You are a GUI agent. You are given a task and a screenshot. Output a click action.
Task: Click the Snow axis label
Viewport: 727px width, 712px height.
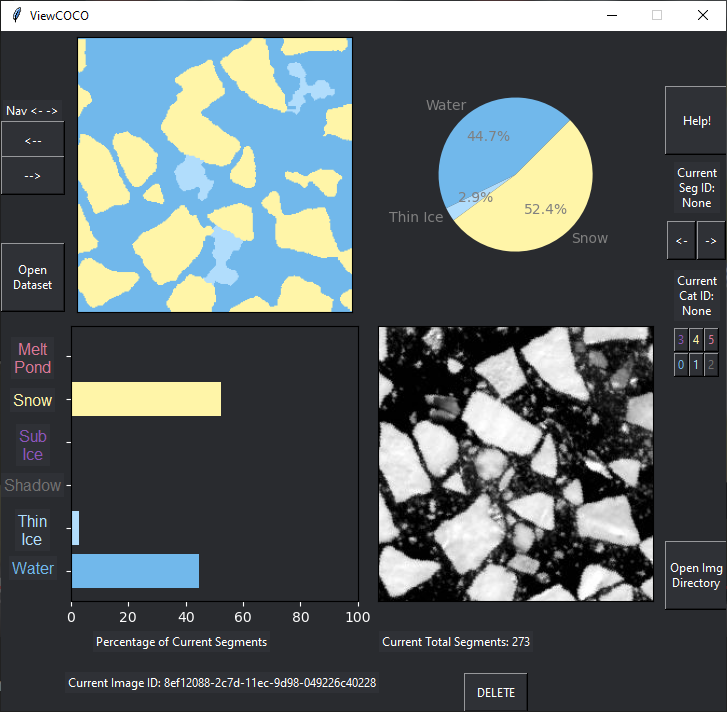pyautogui.click(x=32, y=400)
